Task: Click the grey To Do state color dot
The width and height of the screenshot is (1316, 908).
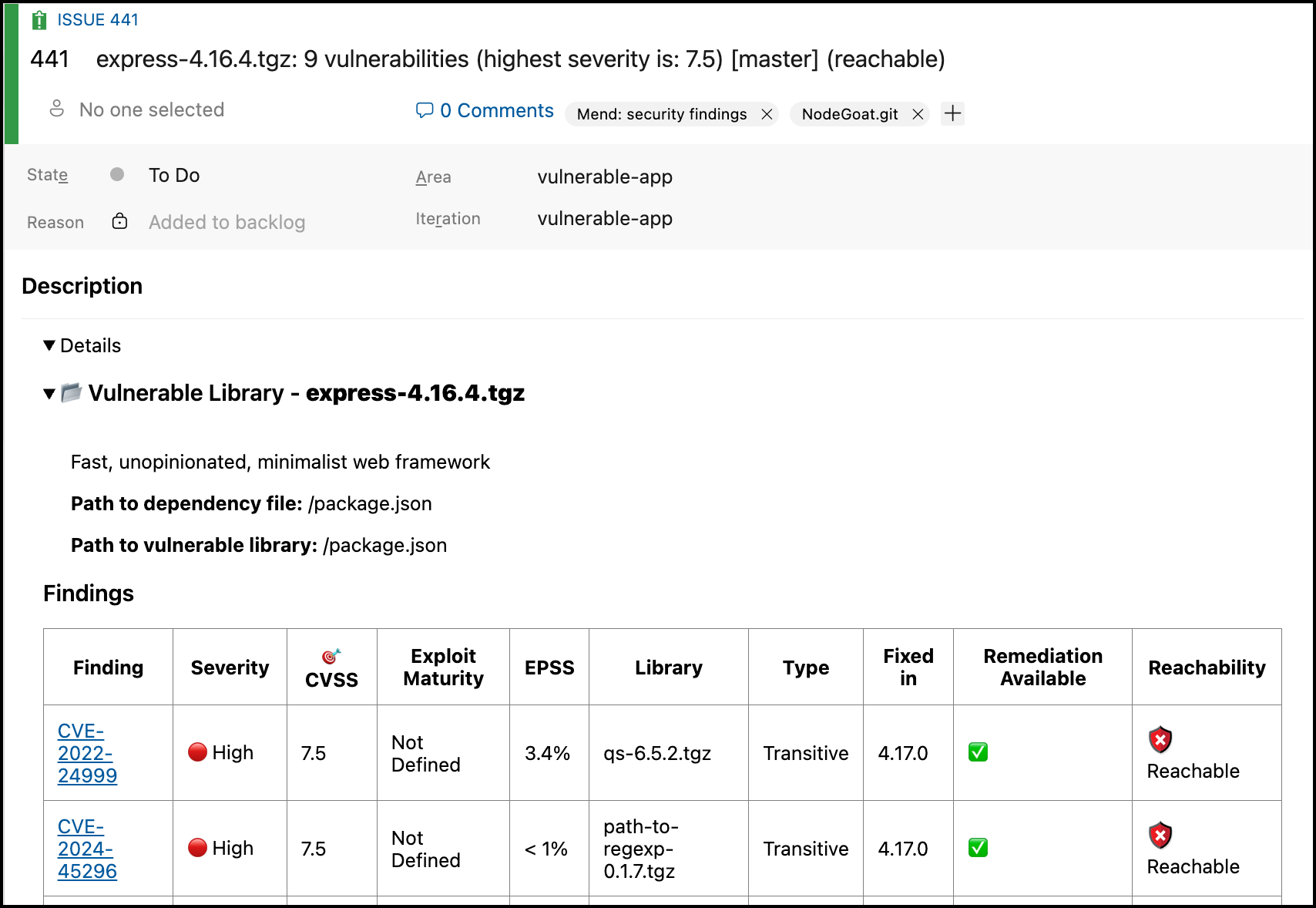Action: coord(117,174)
